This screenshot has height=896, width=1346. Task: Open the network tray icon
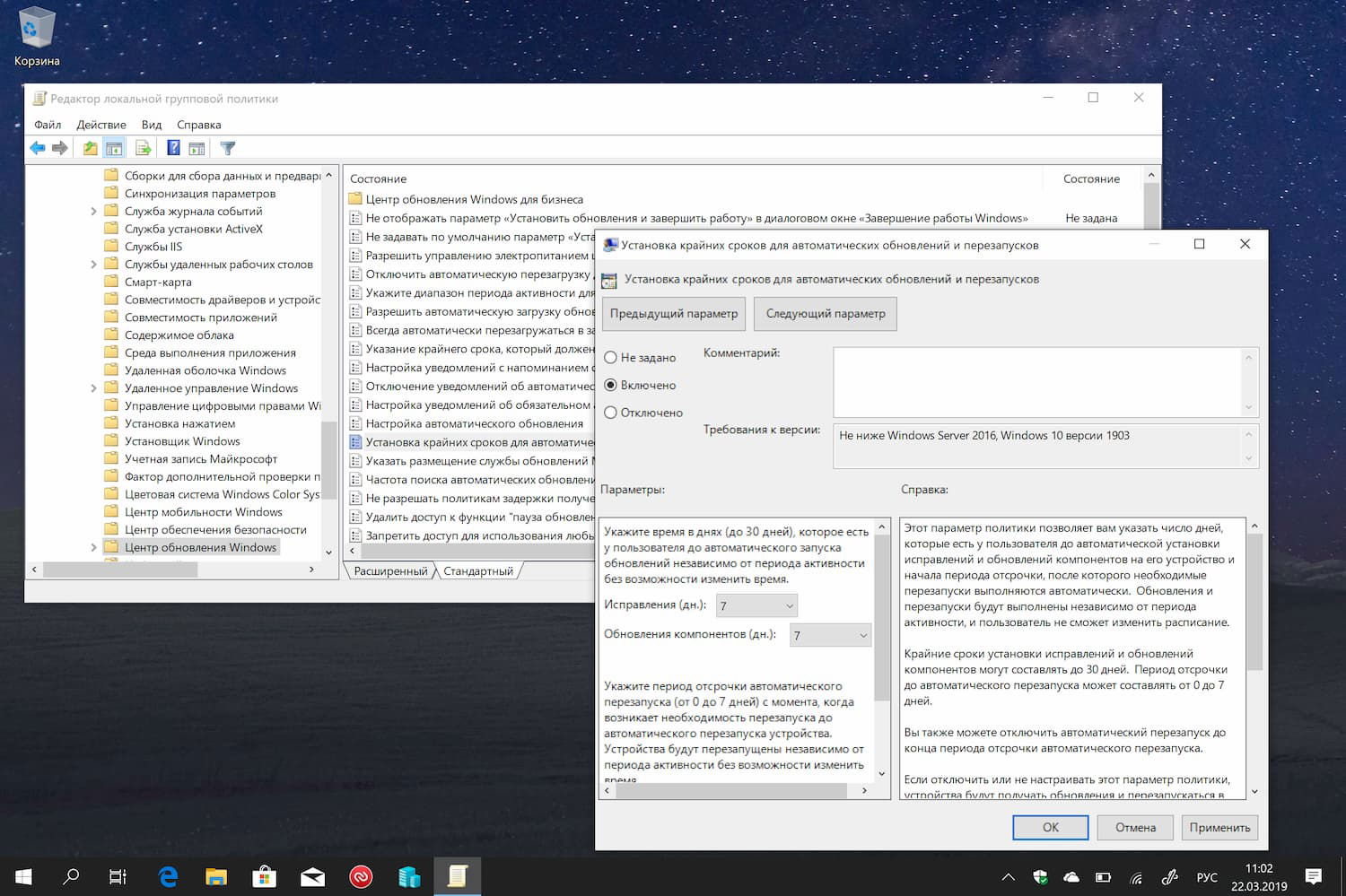point(1136,877)
